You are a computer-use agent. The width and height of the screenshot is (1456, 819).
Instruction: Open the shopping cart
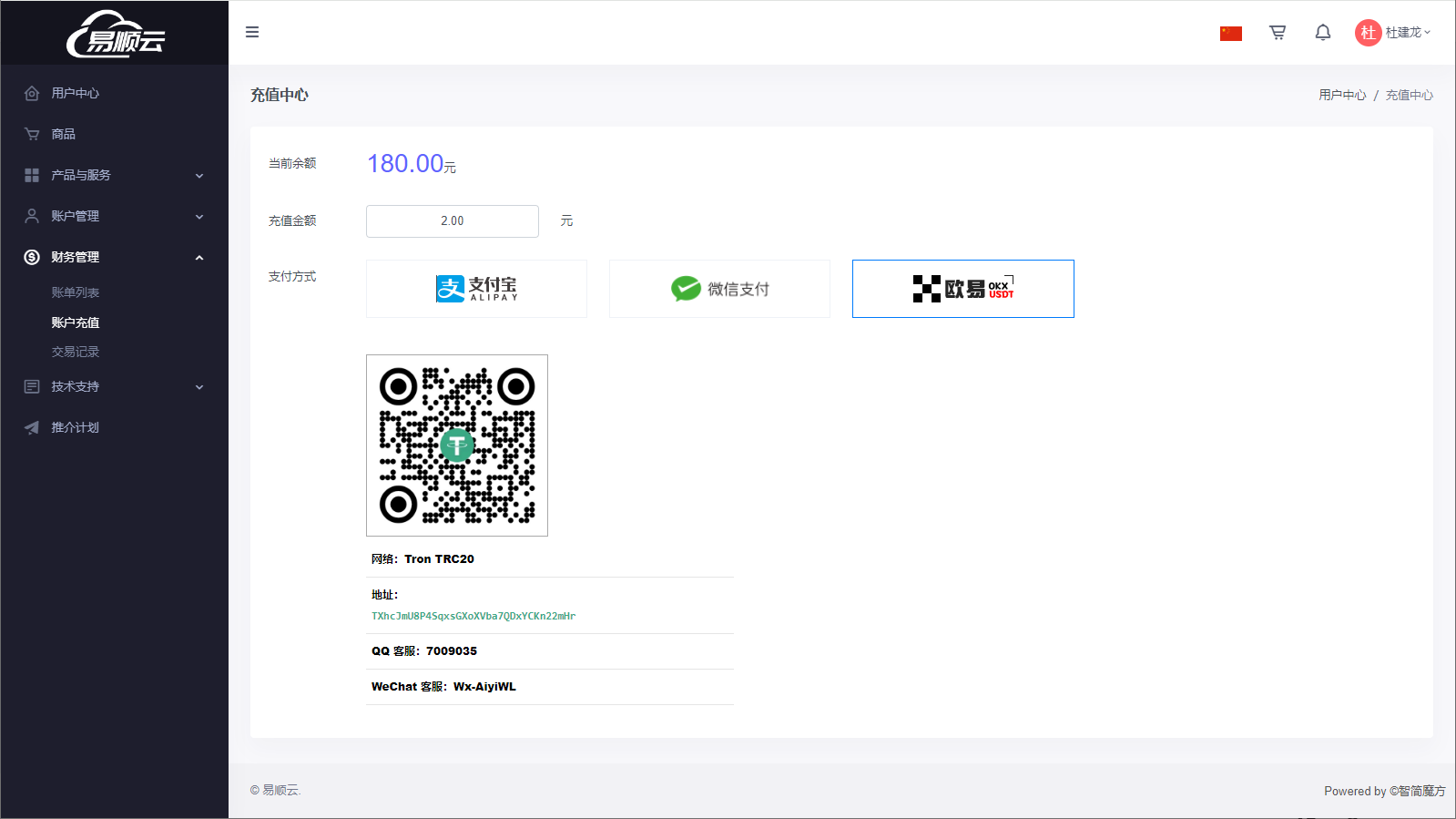pyautogui.click(x=1278, y=33)
